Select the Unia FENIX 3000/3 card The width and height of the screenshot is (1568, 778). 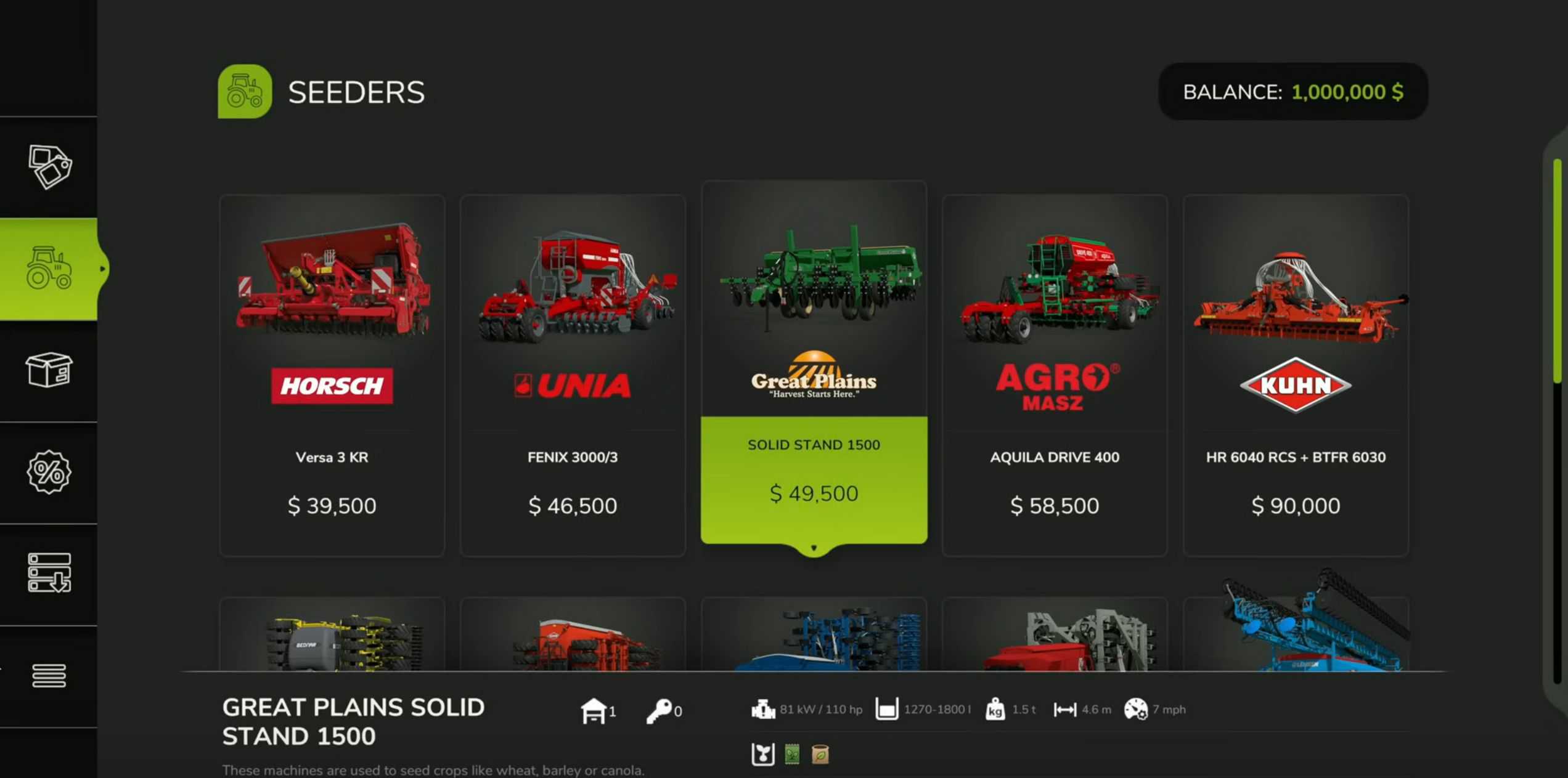(573, 376)
